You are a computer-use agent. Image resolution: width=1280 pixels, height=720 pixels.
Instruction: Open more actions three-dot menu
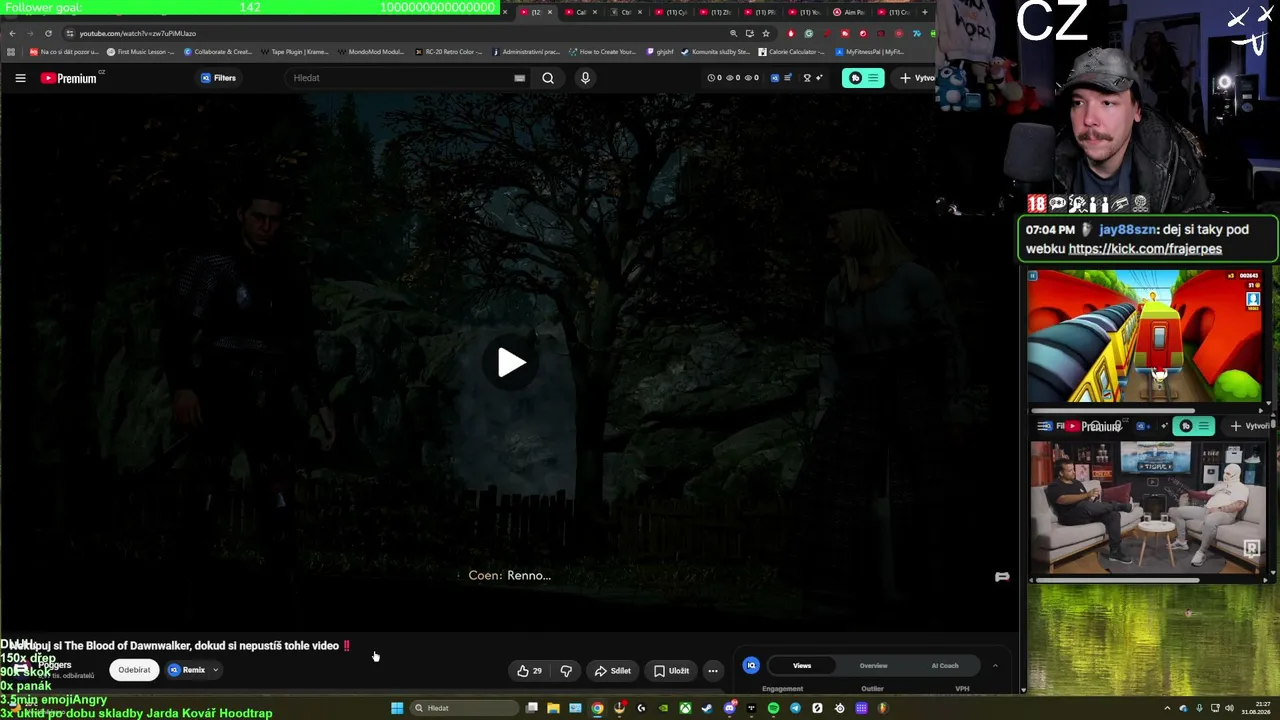[713, 671]
